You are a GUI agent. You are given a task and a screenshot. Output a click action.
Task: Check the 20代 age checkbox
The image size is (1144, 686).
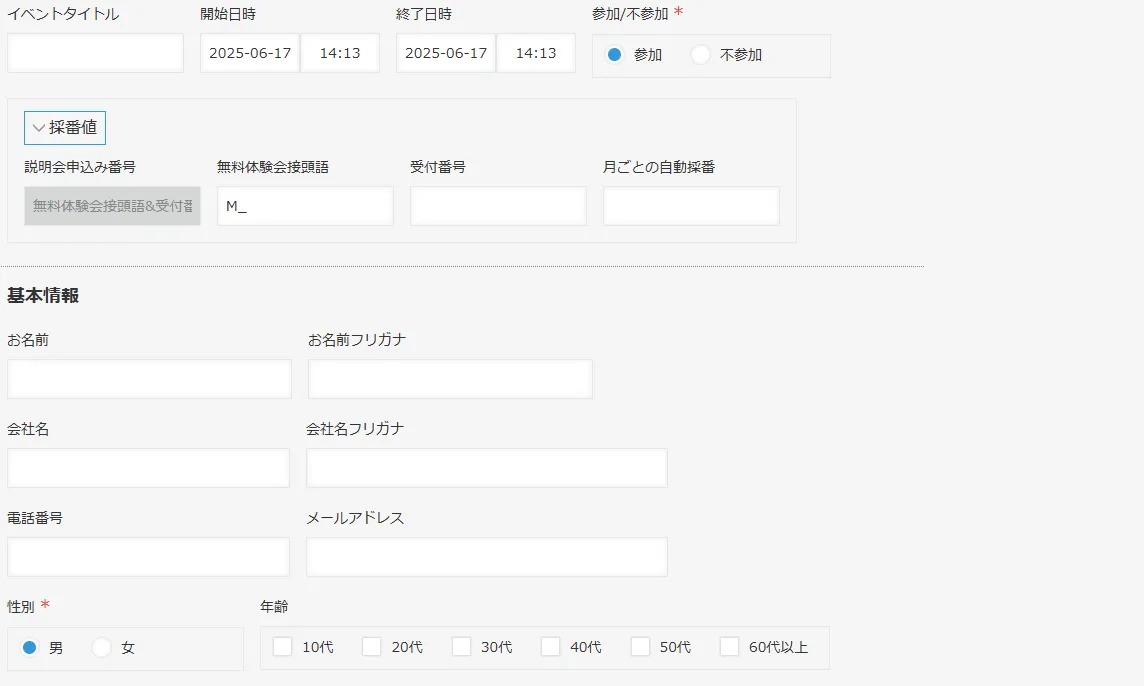[x=372, y=647]
